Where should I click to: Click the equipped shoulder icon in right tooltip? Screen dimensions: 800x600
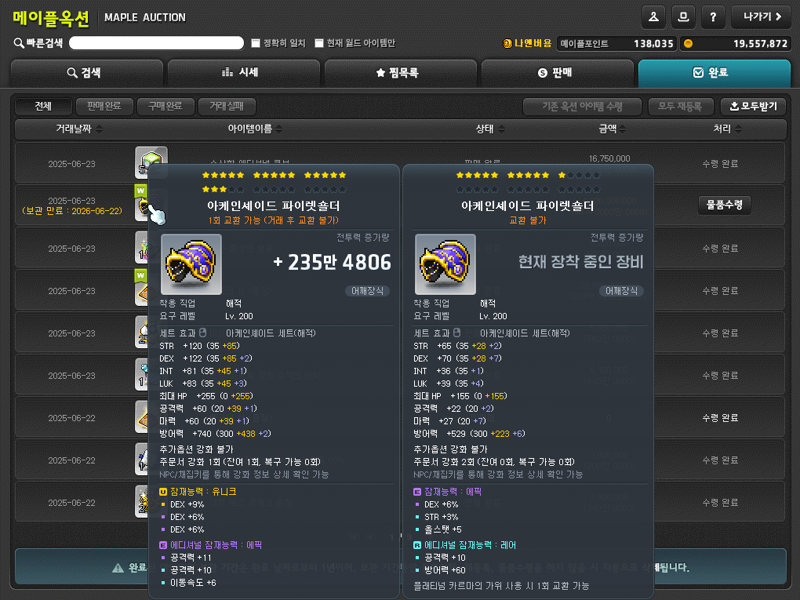445,264
